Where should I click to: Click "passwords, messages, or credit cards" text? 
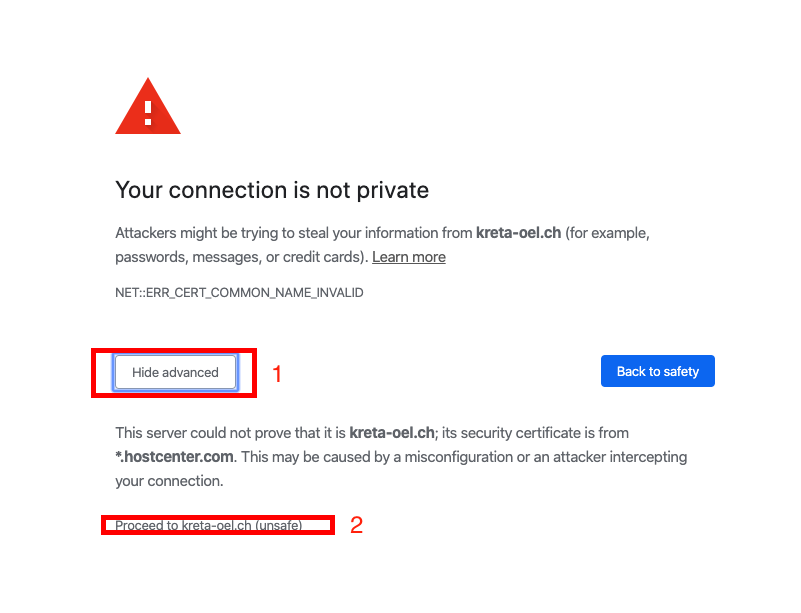tap(240, 257)
